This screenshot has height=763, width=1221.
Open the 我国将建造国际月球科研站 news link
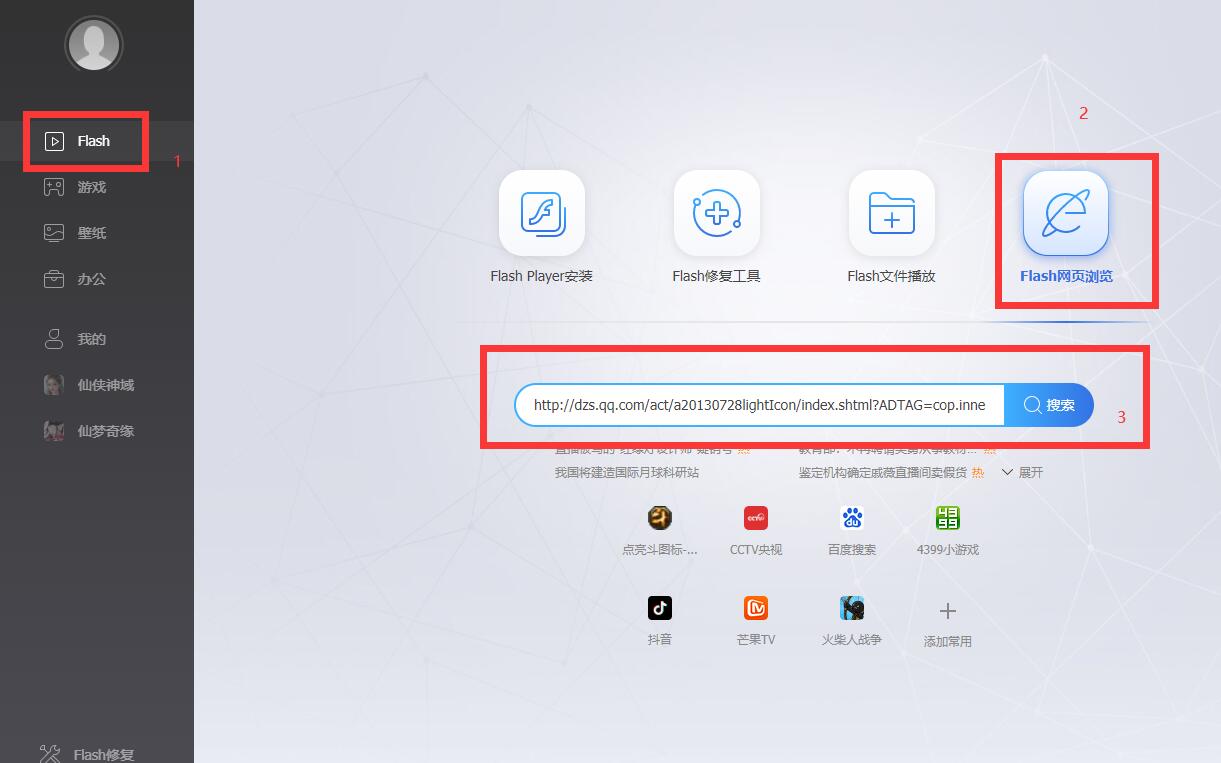tap(627, 472)
